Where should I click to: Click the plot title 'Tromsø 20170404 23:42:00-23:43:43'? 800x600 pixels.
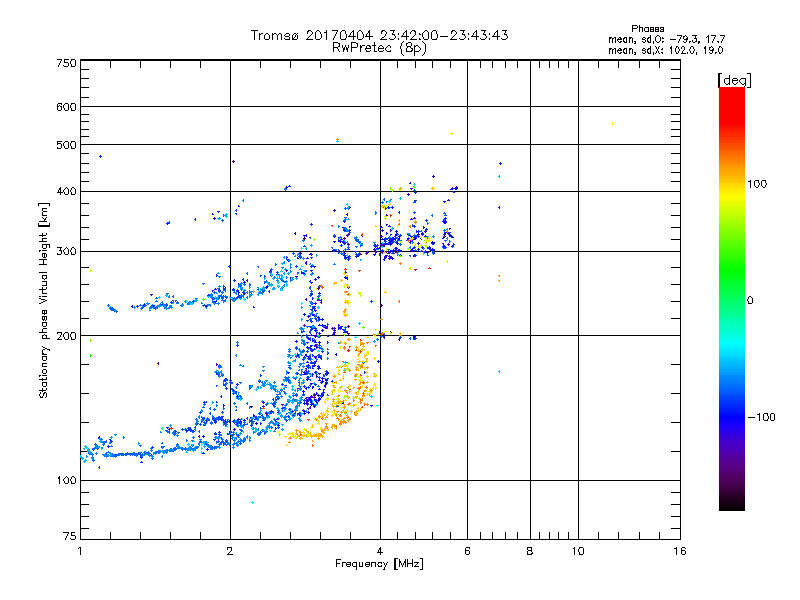click(379, 35)
